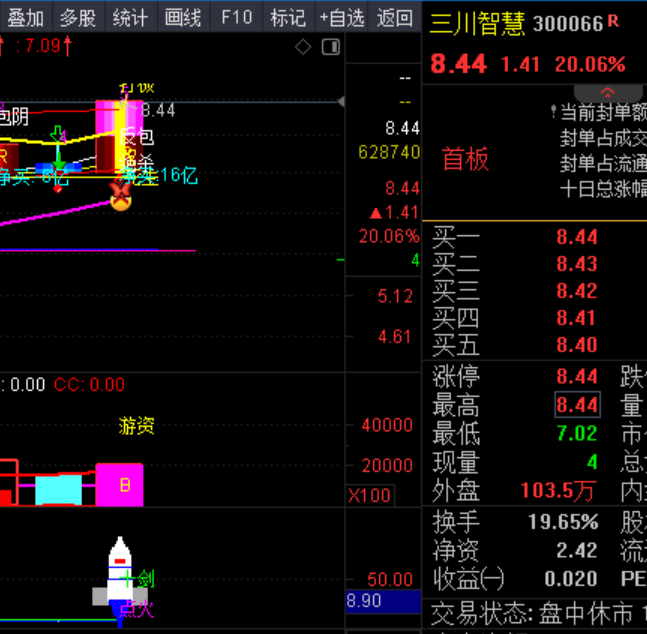The width and height of the screenshot is (647, 634).
Task: Click the CC: 0.00 indicator value
Action: pyautogui.click(x=89, y=384)
